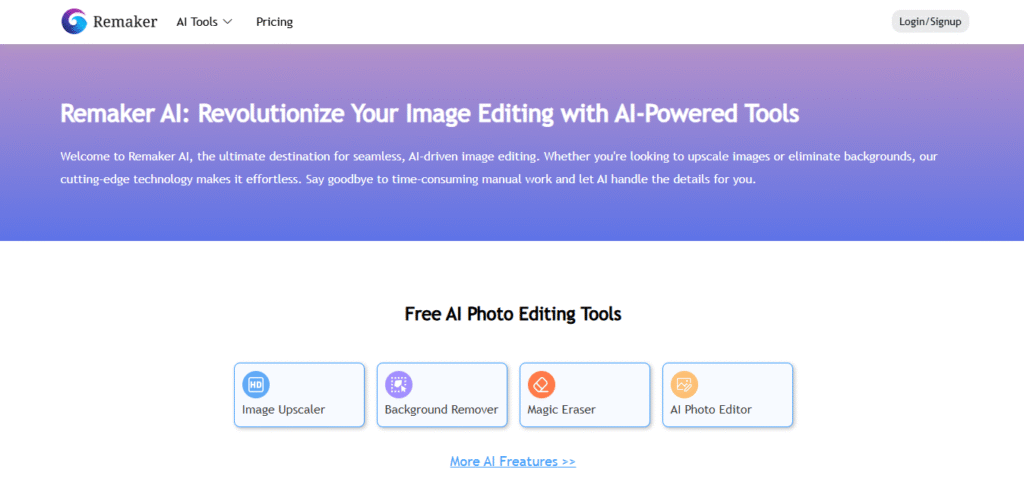Click the Free AI Photo Editing Tools heading

click(512, 314)
